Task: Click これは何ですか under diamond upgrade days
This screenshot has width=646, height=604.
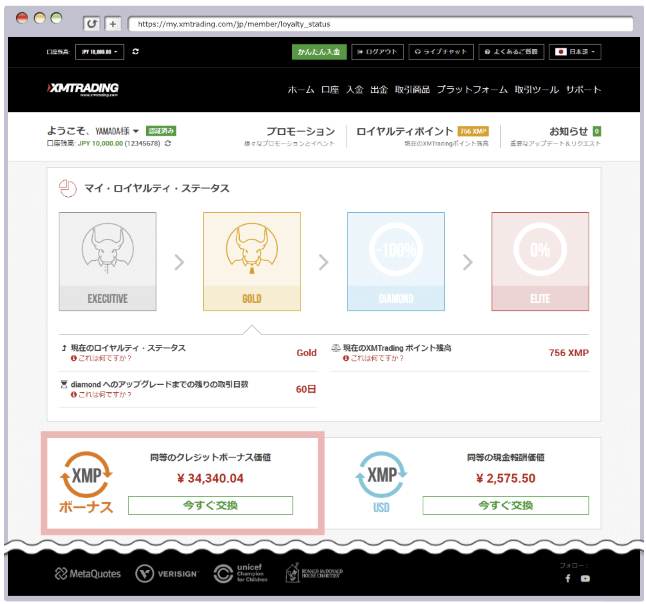Action: (101, 394)
